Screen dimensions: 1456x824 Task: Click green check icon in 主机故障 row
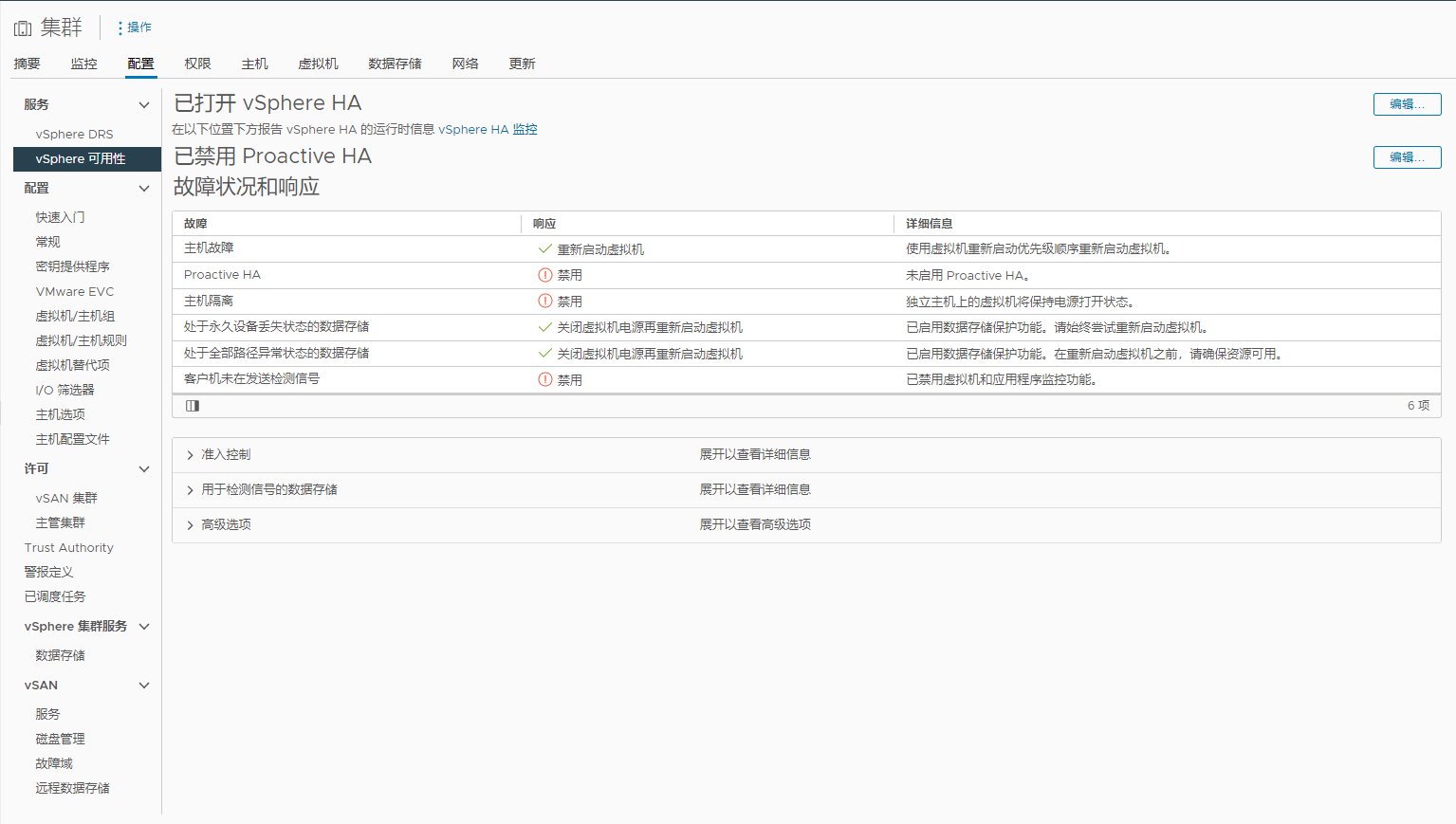tap(544, 248)
